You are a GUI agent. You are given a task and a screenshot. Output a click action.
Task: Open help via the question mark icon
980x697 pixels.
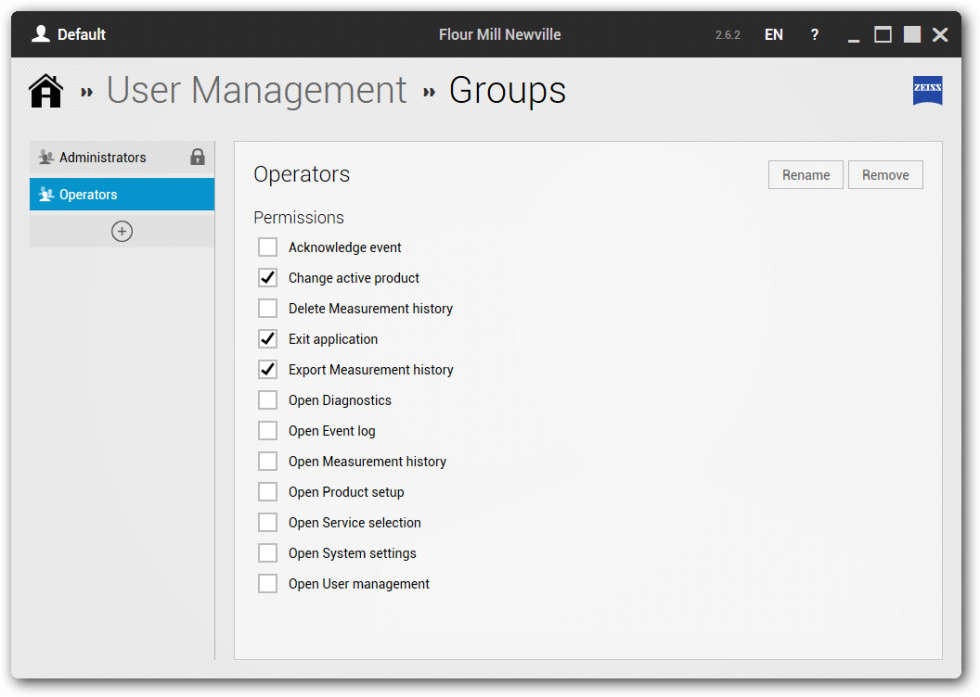pyautogui.click(x=814, y=35)
